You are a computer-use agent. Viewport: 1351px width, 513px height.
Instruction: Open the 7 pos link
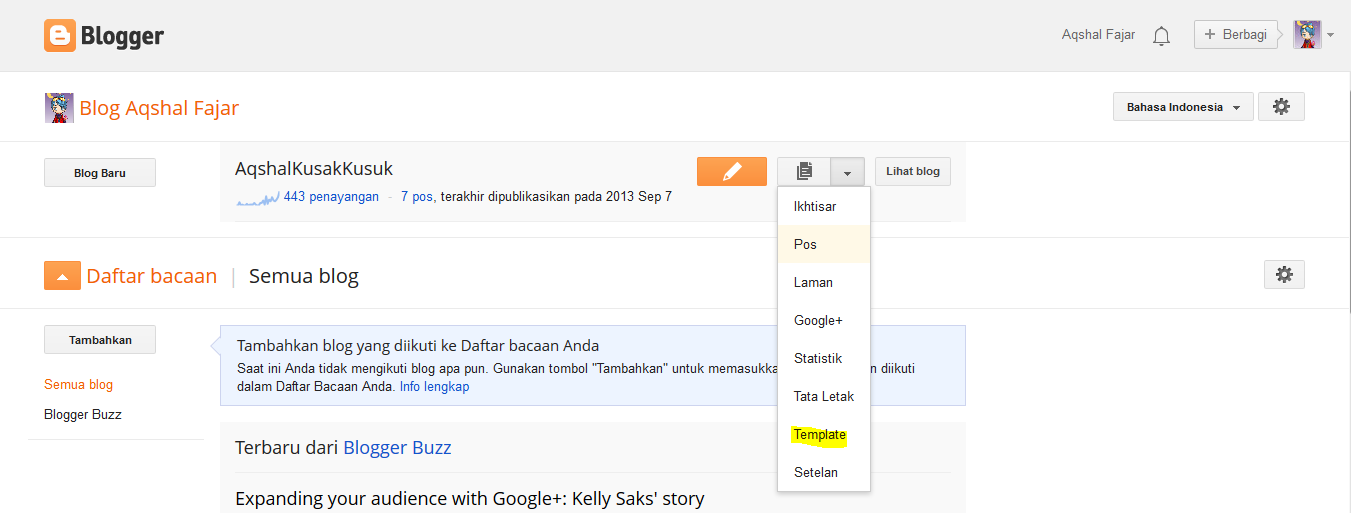point(416,197)
